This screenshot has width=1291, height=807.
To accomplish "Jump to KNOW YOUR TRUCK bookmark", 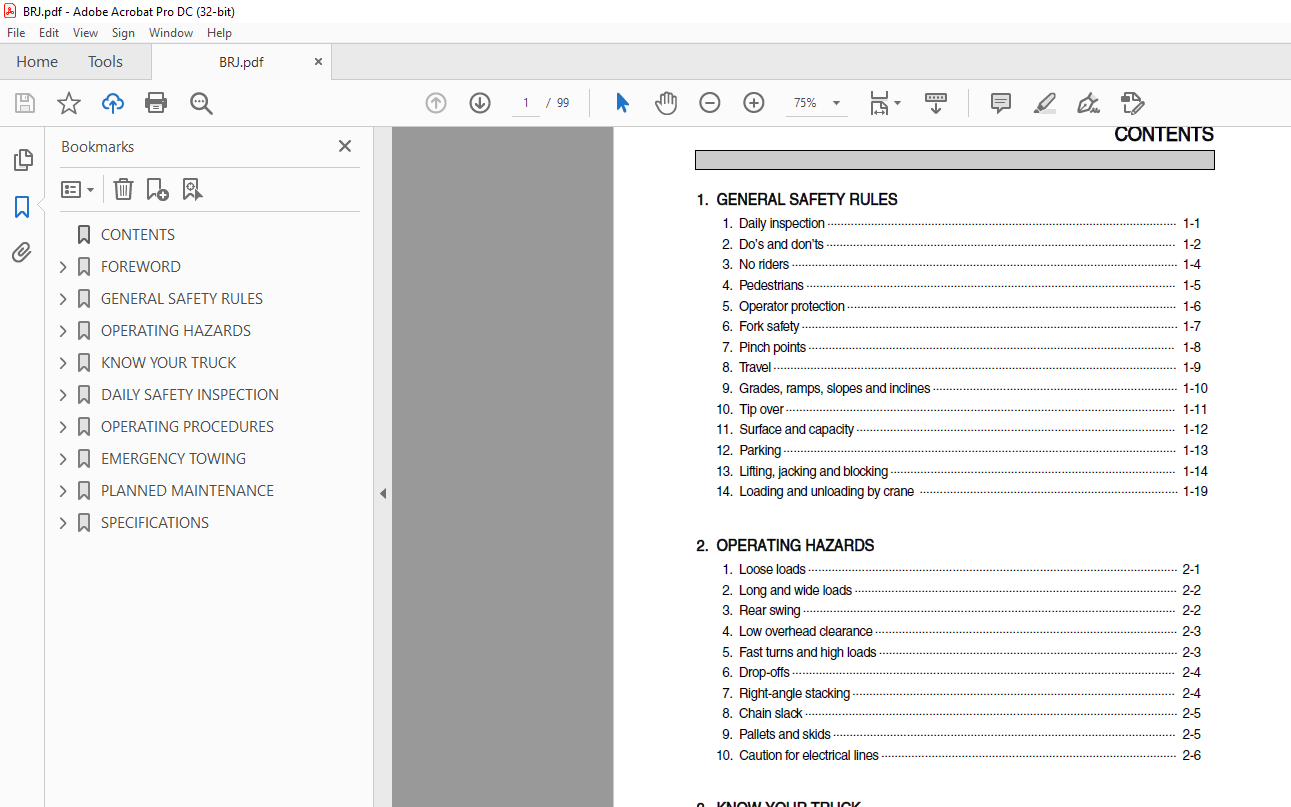I will (169, 363).
